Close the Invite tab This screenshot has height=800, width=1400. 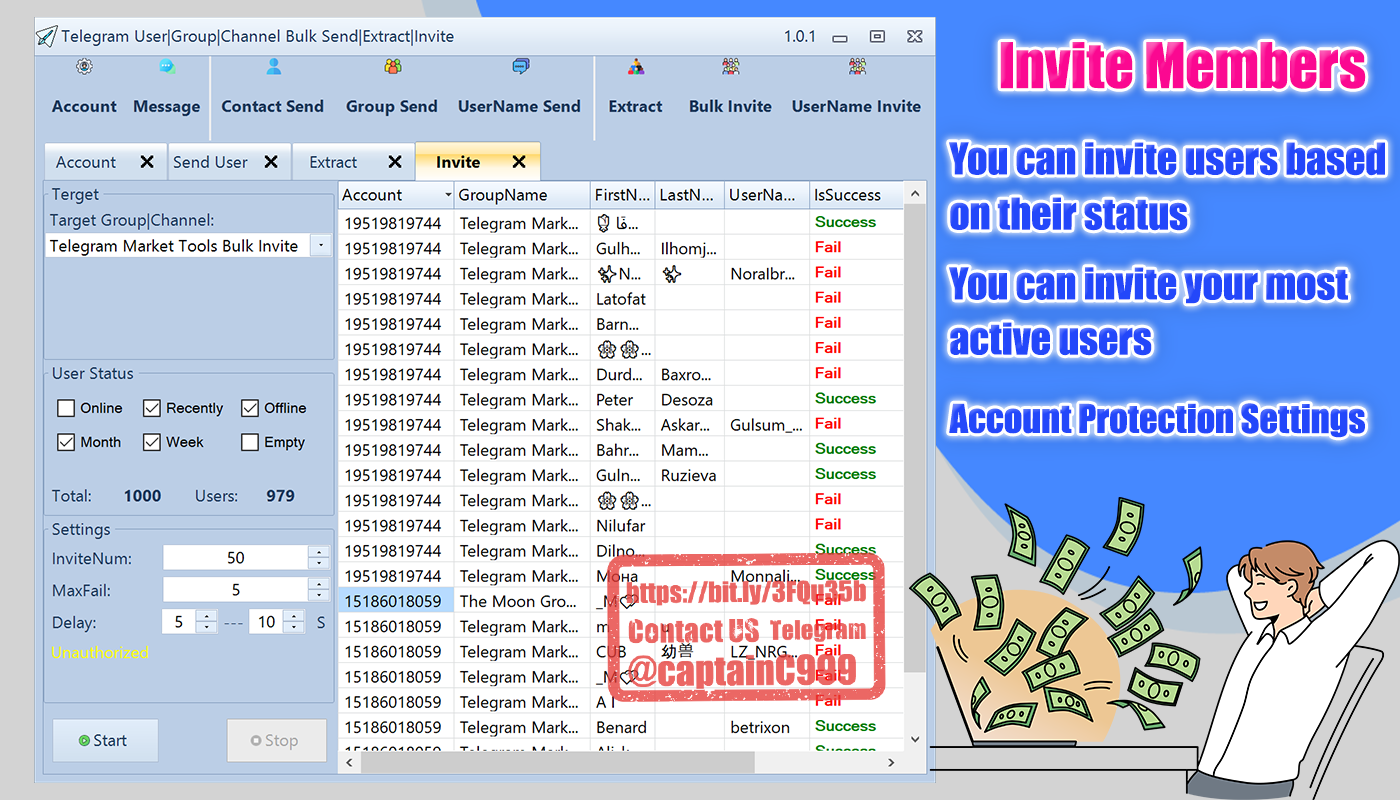click(519, 162)
